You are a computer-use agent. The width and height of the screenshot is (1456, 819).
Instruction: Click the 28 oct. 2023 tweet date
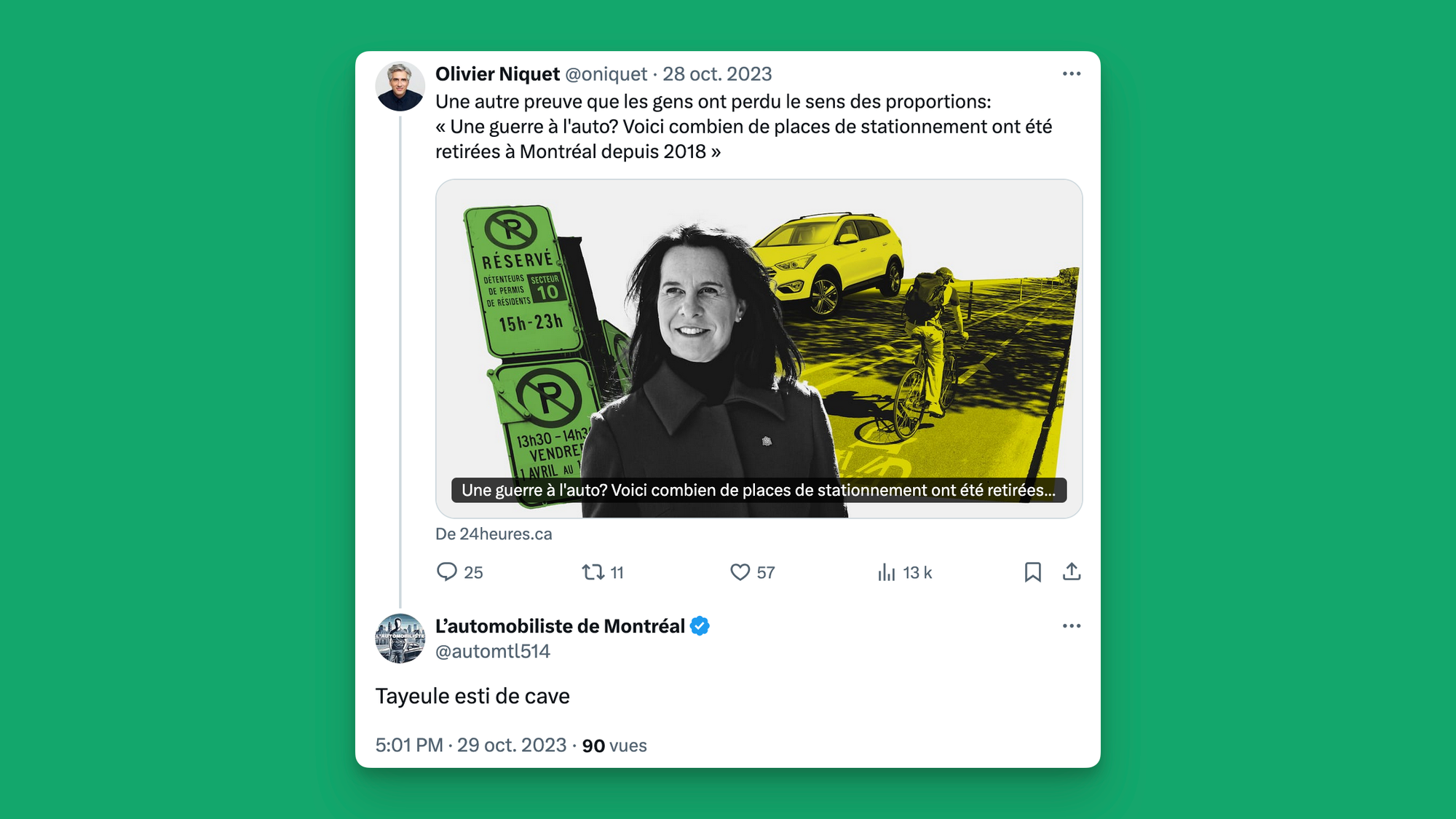[x=717, y=74]
